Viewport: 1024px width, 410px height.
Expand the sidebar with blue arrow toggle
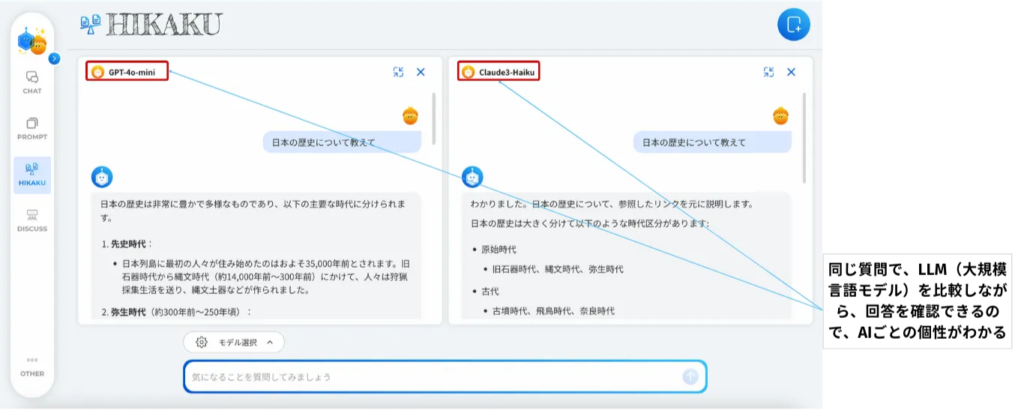[x=54, y=58]
